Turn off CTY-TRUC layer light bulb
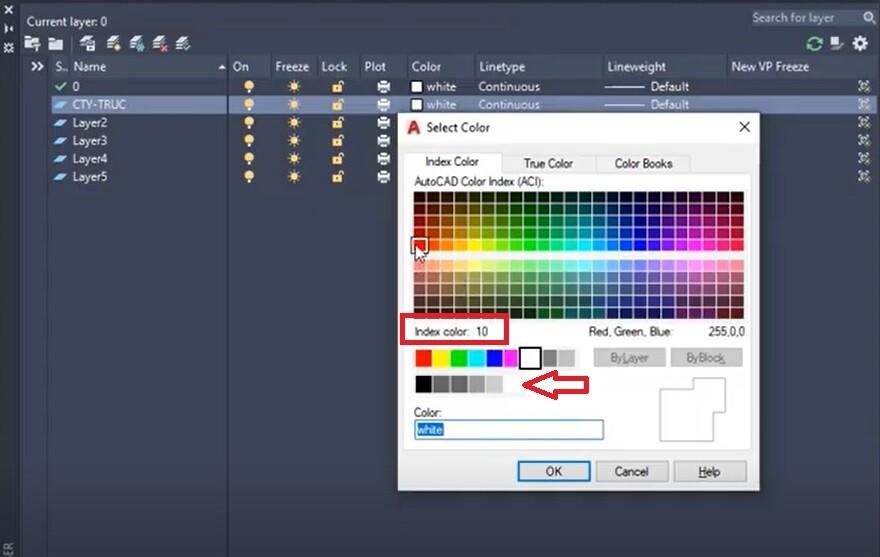 249,104
